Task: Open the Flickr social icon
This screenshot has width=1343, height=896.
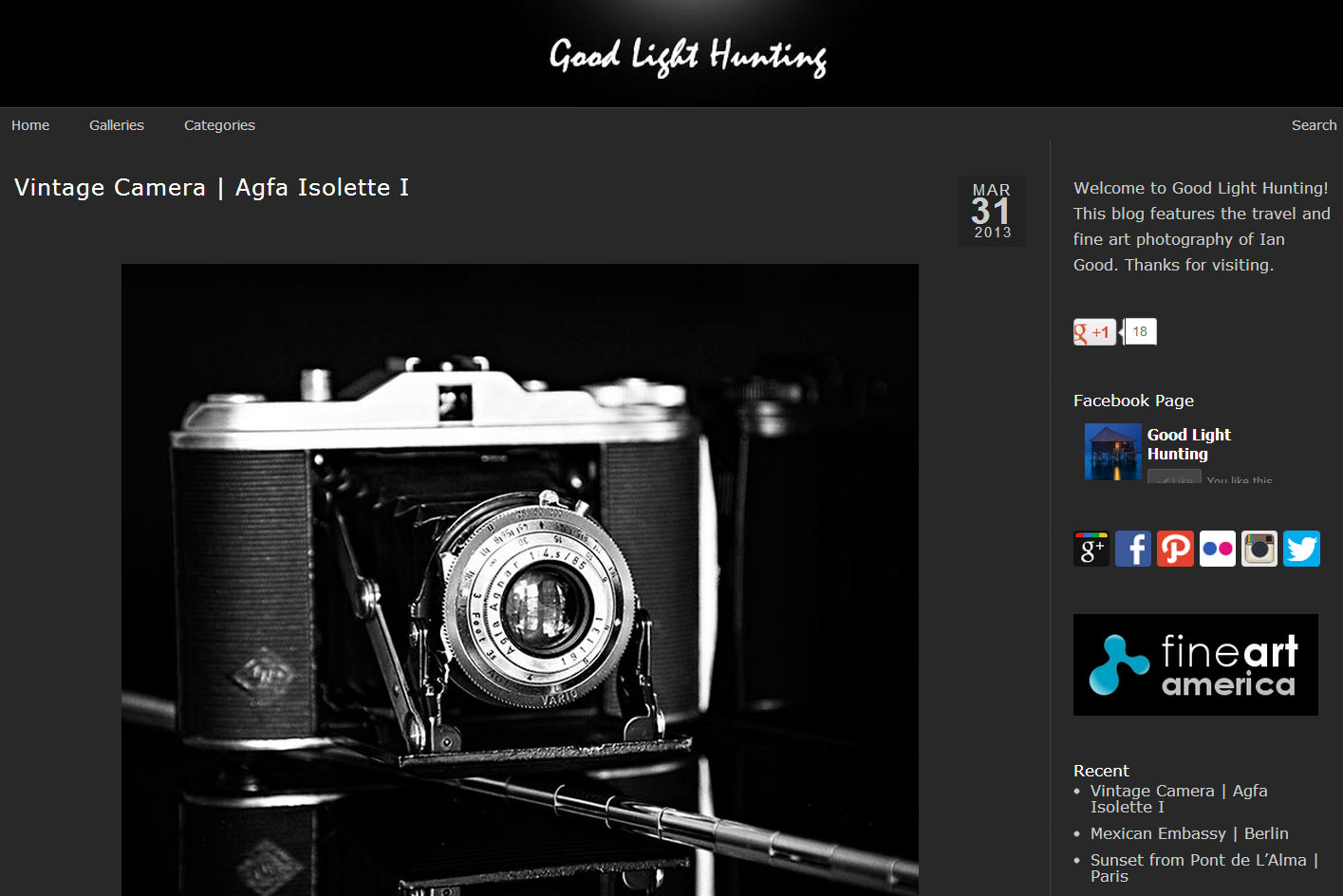Action: [1218, 549]
